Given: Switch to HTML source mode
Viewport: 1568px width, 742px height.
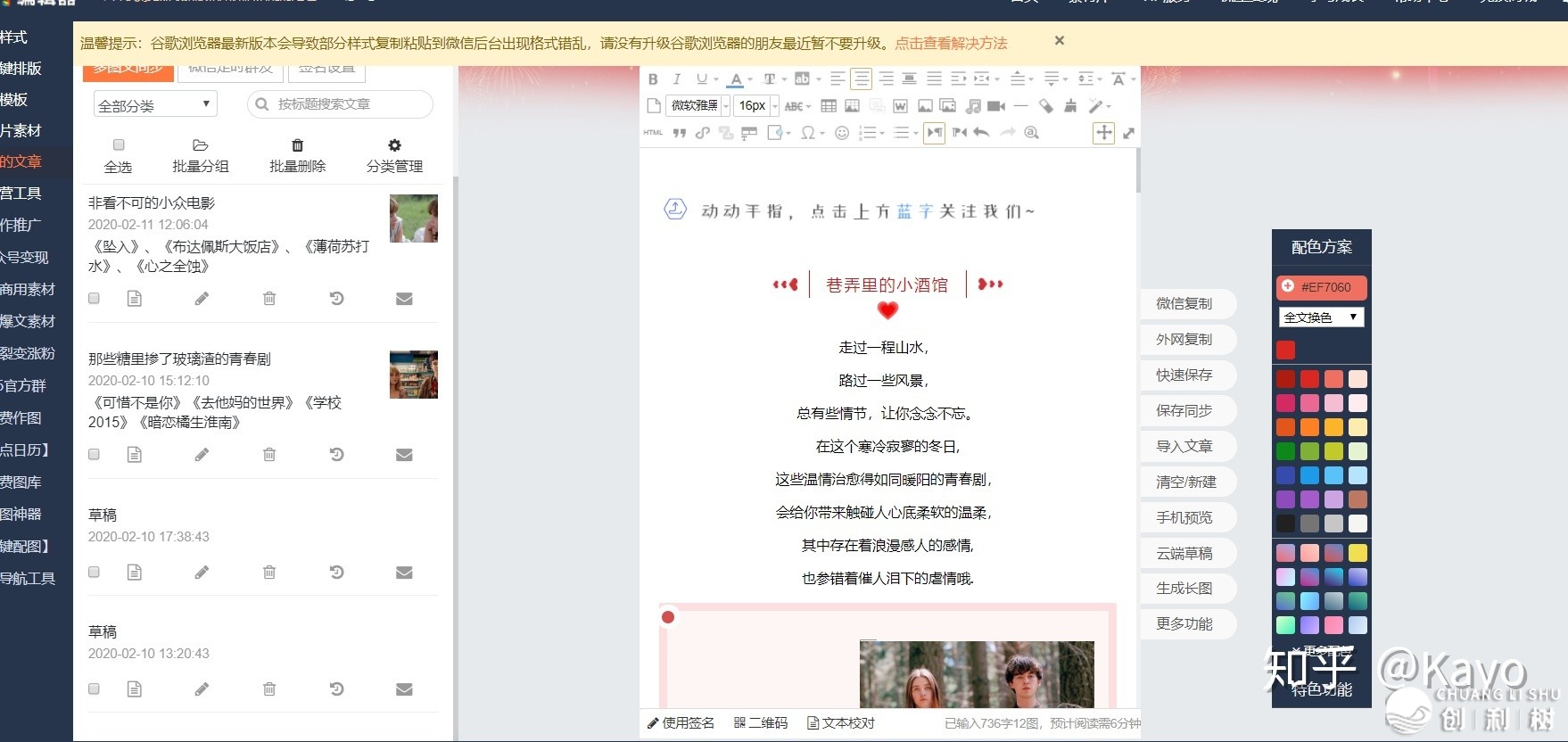Looking at the screenshot, I should (653, 133).
